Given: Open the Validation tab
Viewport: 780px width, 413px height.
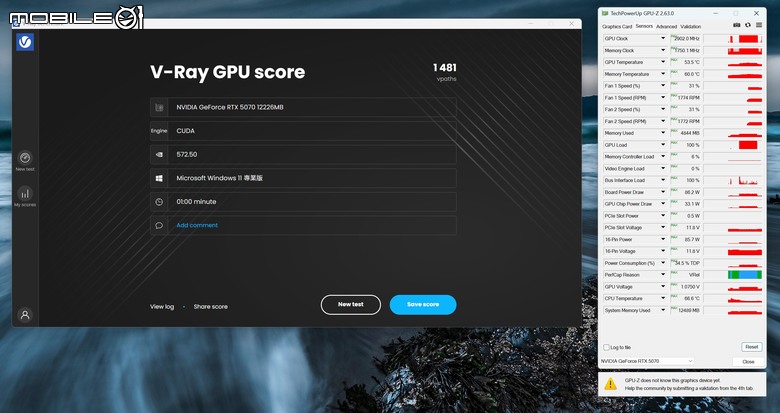Looking at the screenshot, I should tap(690, 26).
